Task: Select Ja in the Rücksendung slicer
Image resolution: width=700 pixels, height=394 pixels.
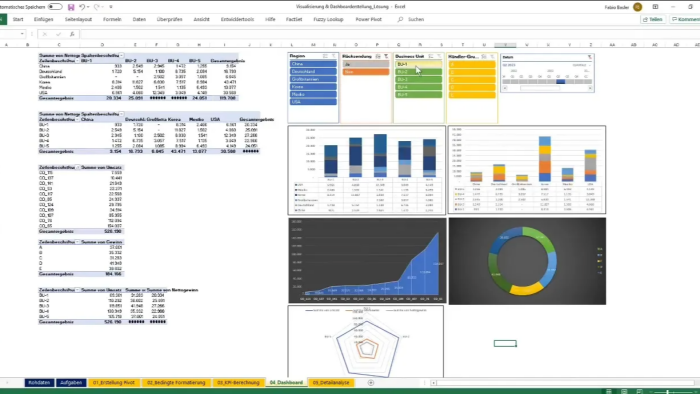Action: point(366,64)
